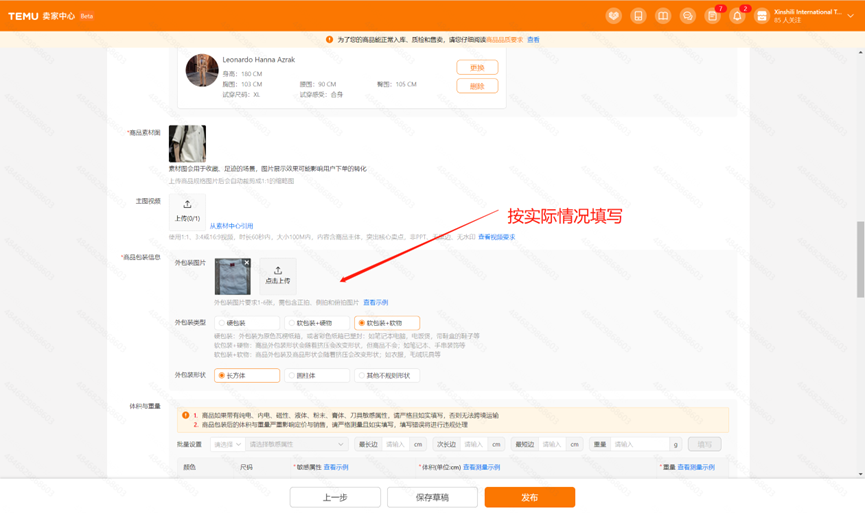The width and height of the screenshot is (865, 513).
Task: Click the warning icon in volume-weight notice
Action: (186, 415)
